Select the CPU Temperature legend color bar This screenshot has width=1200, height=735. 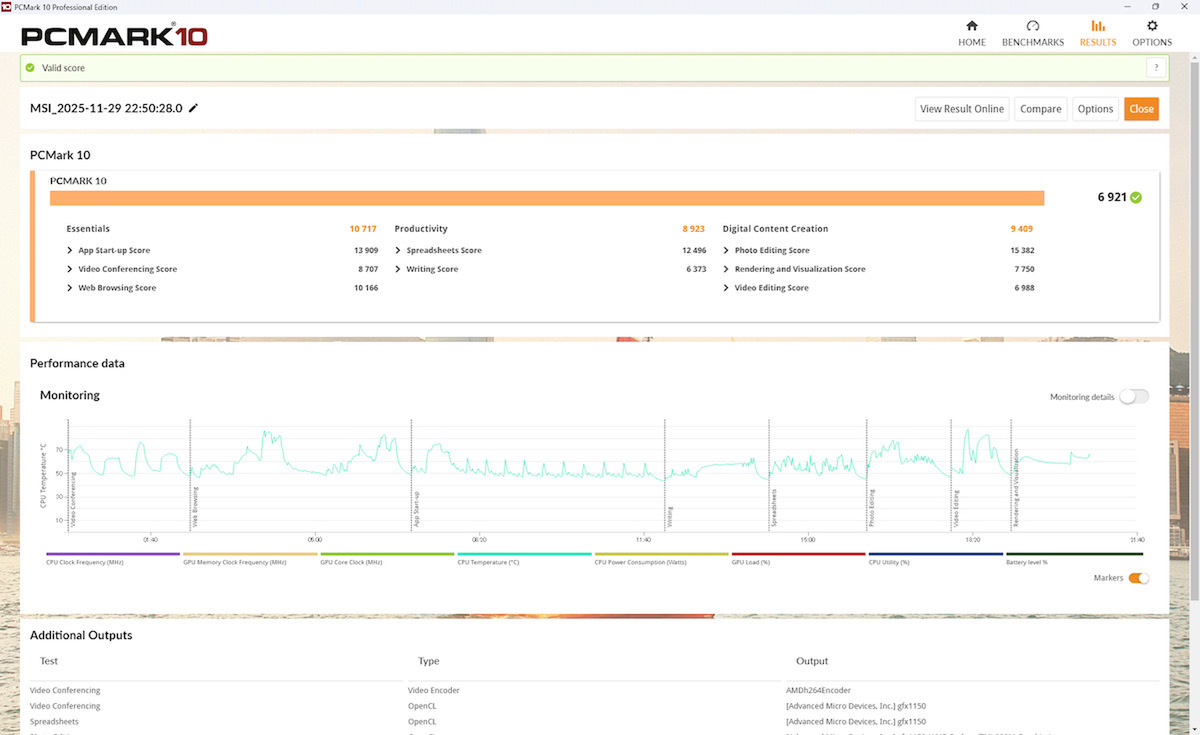point(524,553)
